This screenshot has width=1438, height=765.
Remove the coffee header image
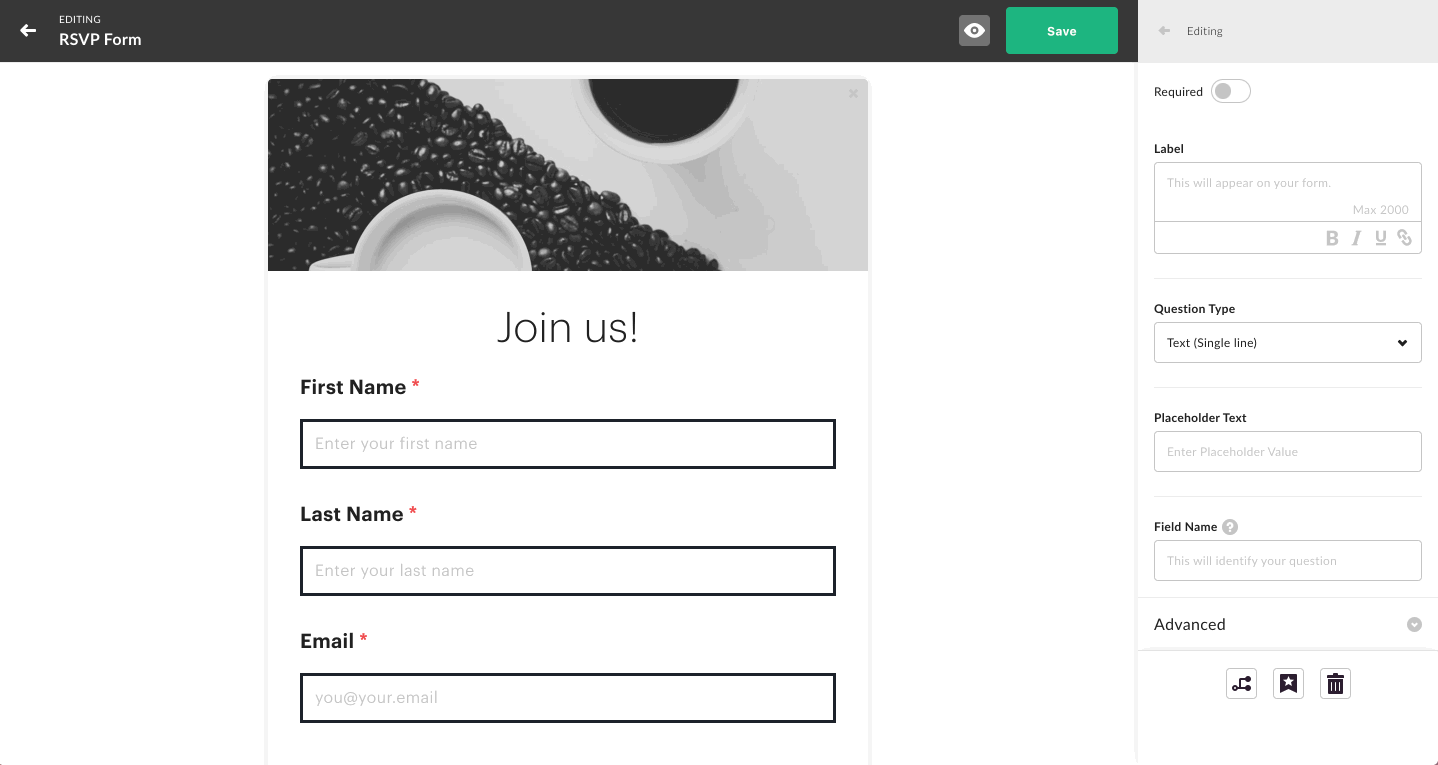[853, 94]
